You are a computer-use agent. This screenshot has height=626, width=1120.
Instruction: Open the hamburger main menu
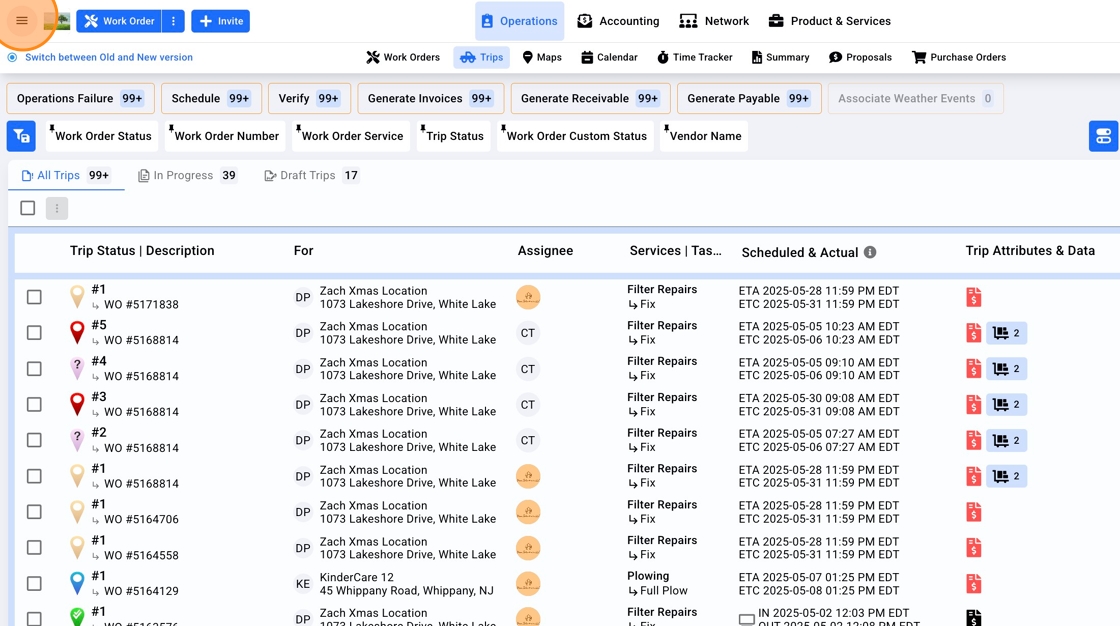(22, 21)
